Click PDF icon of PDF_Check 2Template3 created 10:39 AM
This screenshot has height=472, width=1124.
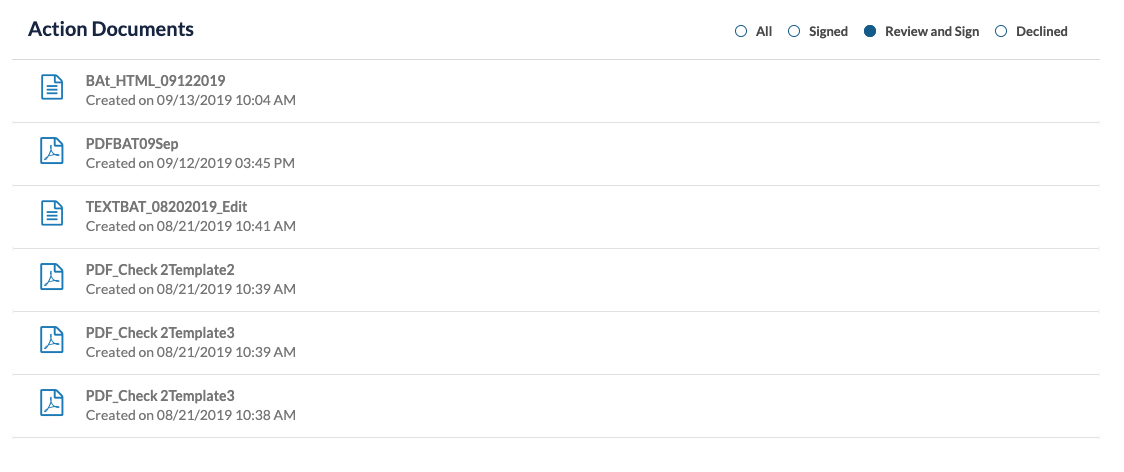tap(51, 339)
